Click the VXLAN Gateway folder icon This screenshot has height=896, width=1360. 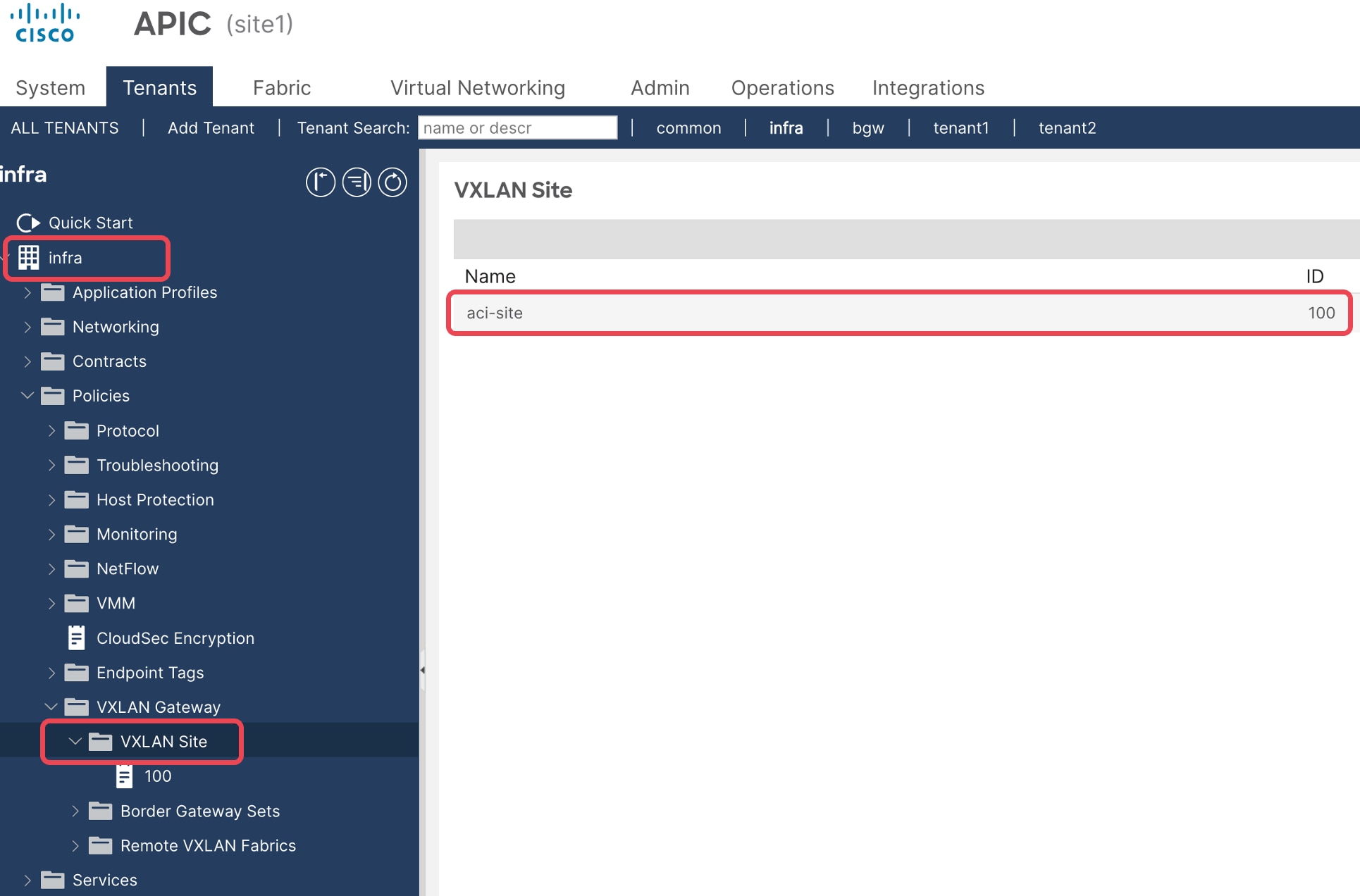coord(77,707)
